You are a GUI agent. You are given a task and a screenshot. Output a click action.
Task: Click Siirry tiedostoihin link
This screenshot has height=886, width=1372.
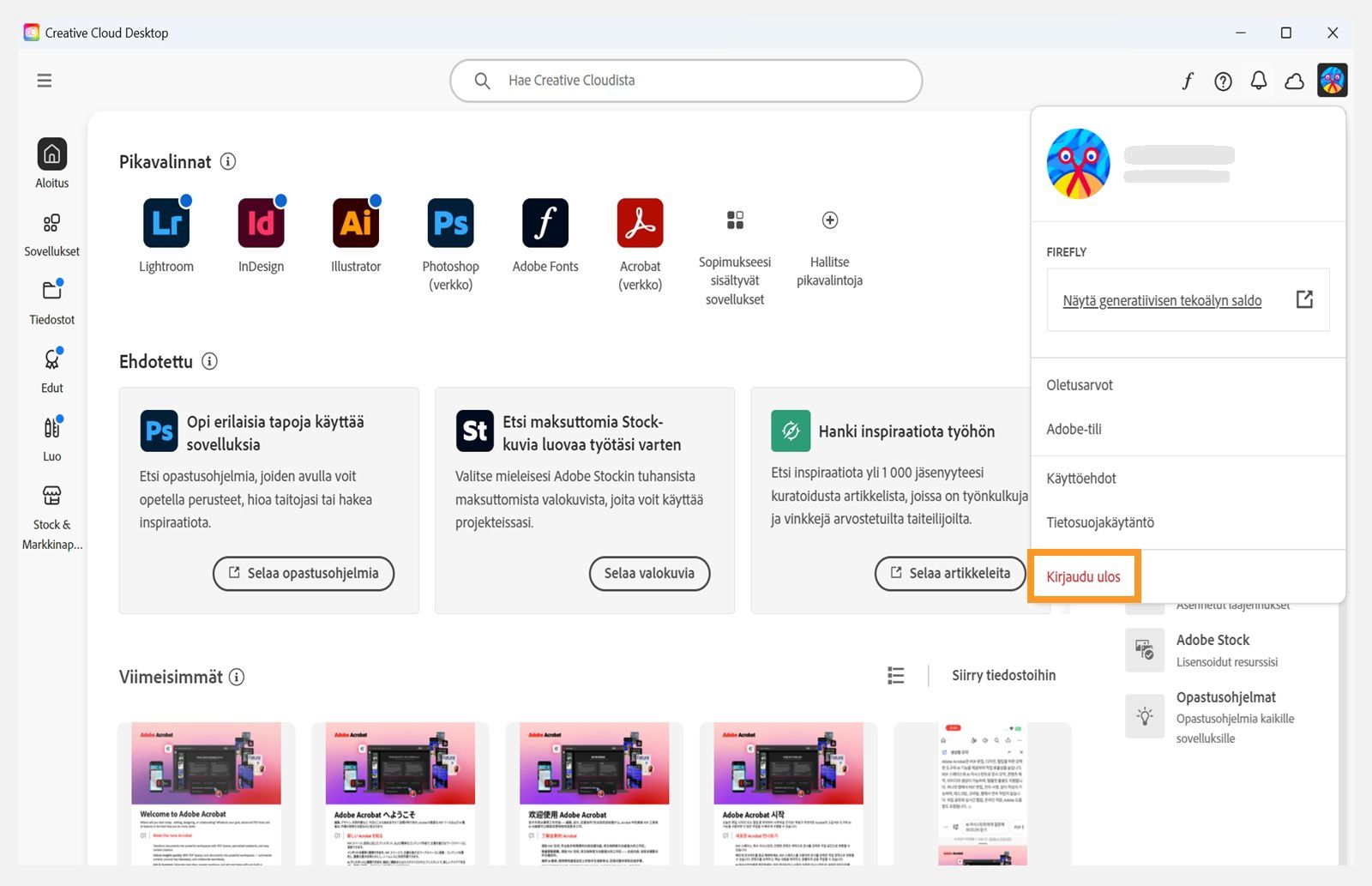click(1003, 676)
